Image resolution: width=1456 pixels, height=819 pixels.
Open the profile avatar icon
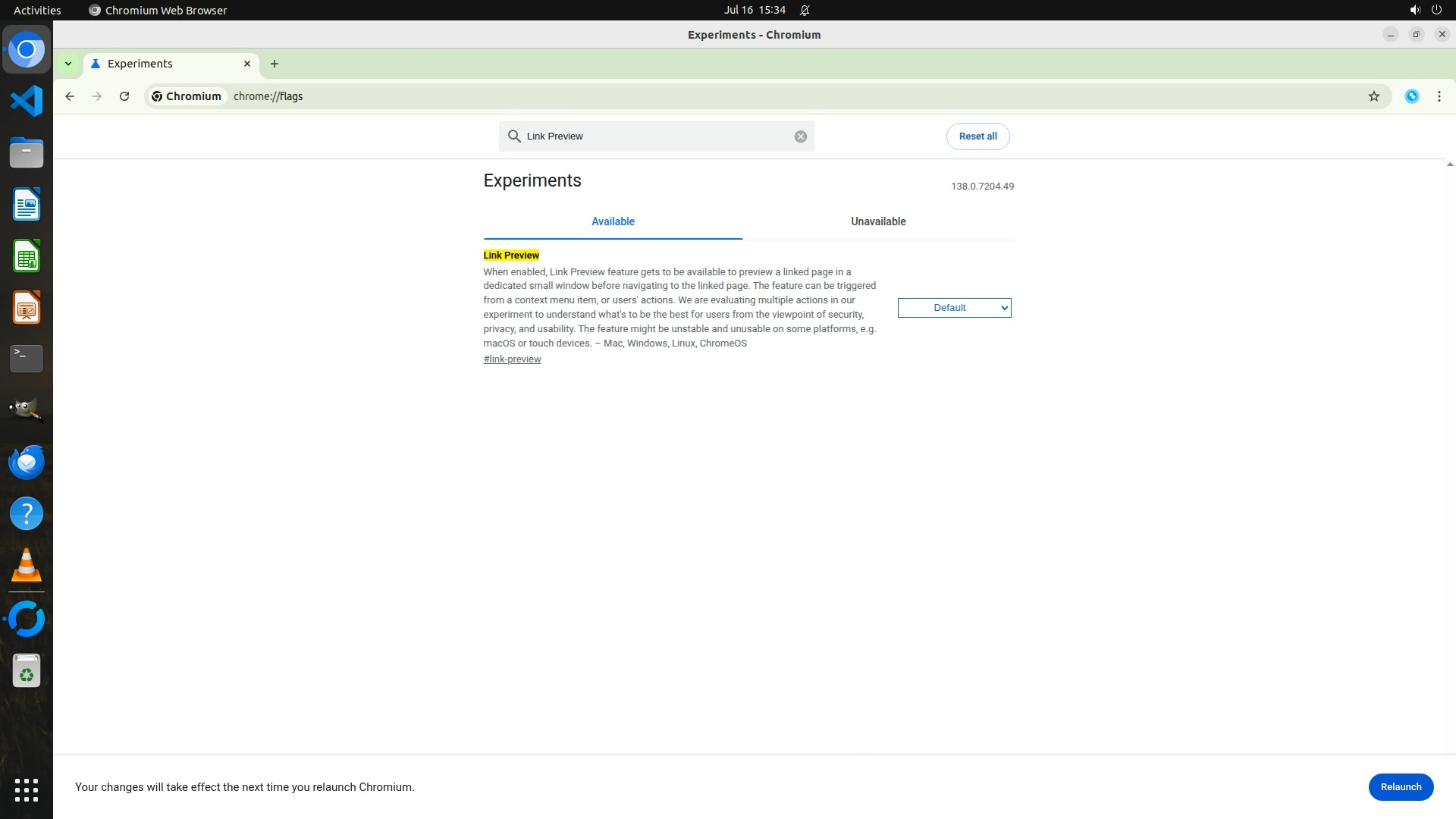point(1411,96)
